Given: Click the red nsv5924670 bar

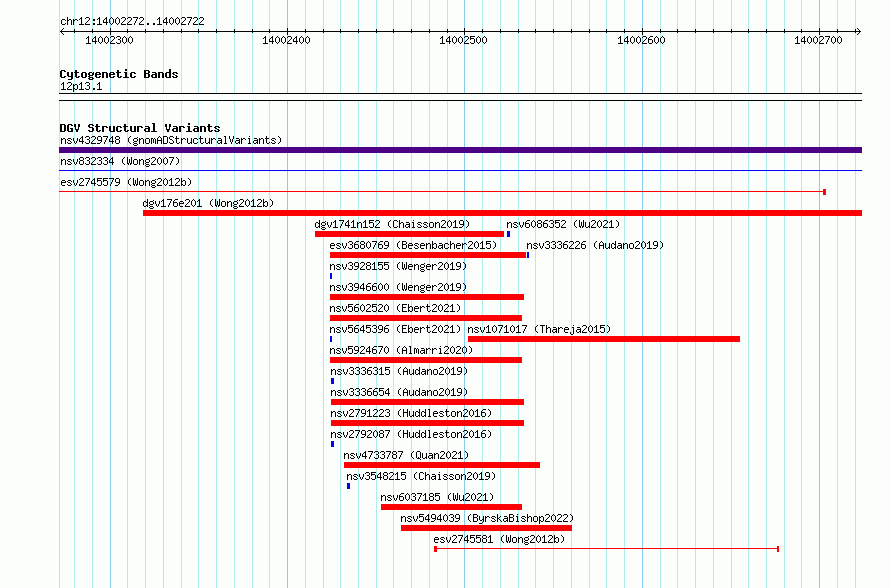Looking at the screenshot, I should pos(426,360).
